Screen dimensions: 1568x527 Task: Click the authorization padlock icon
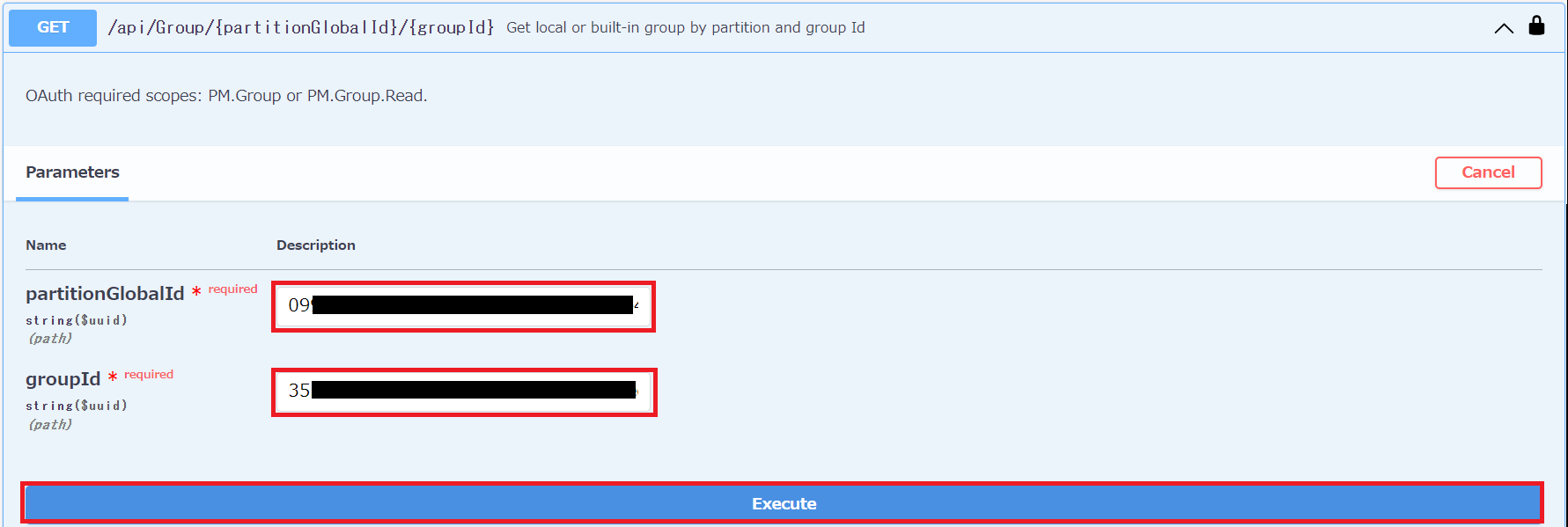1536,26
